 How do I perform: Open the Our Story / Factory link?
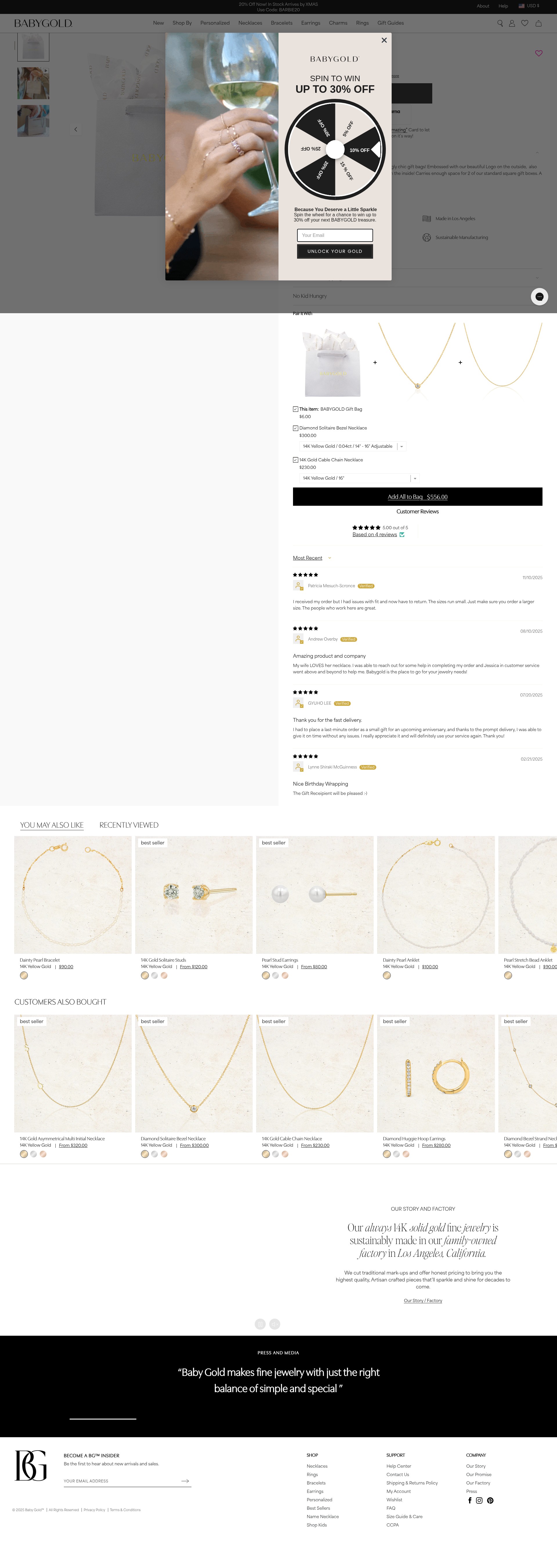point(423,1301)
